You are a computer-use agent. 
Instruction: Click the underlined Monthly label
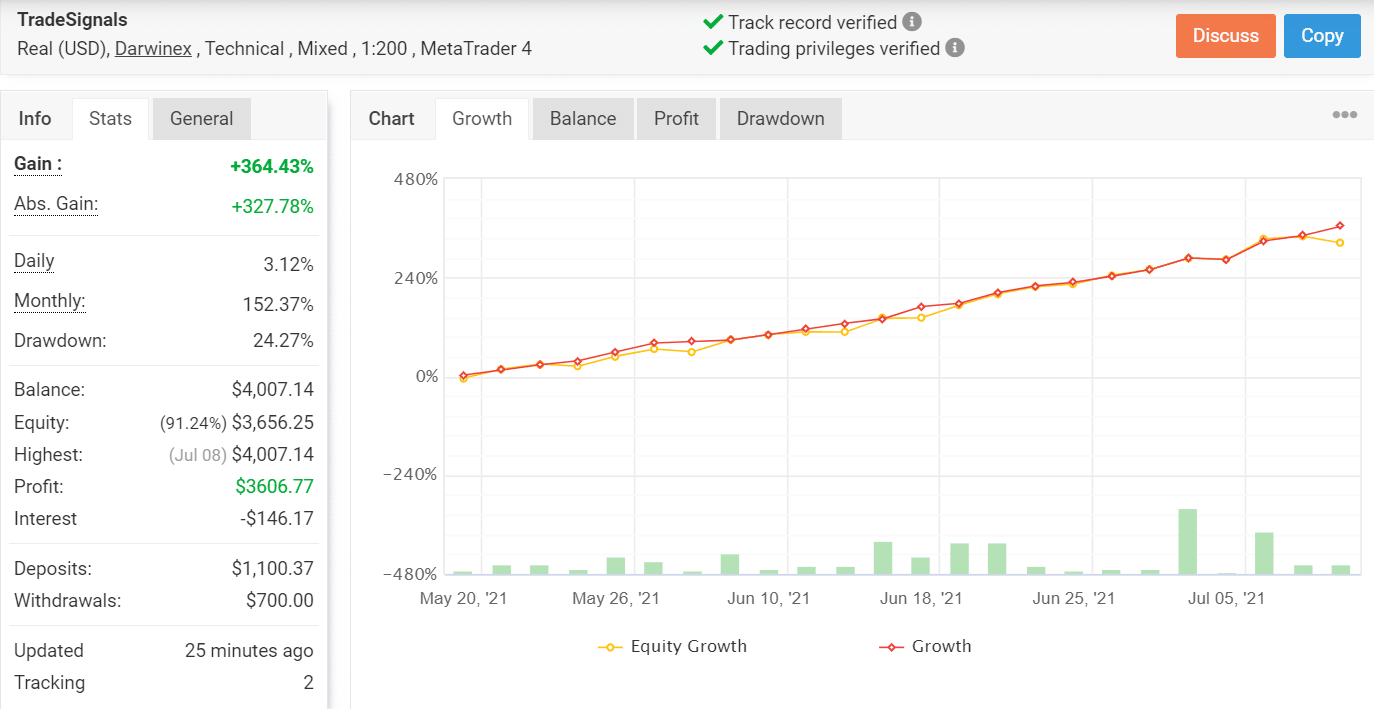(x=49, y=301)
